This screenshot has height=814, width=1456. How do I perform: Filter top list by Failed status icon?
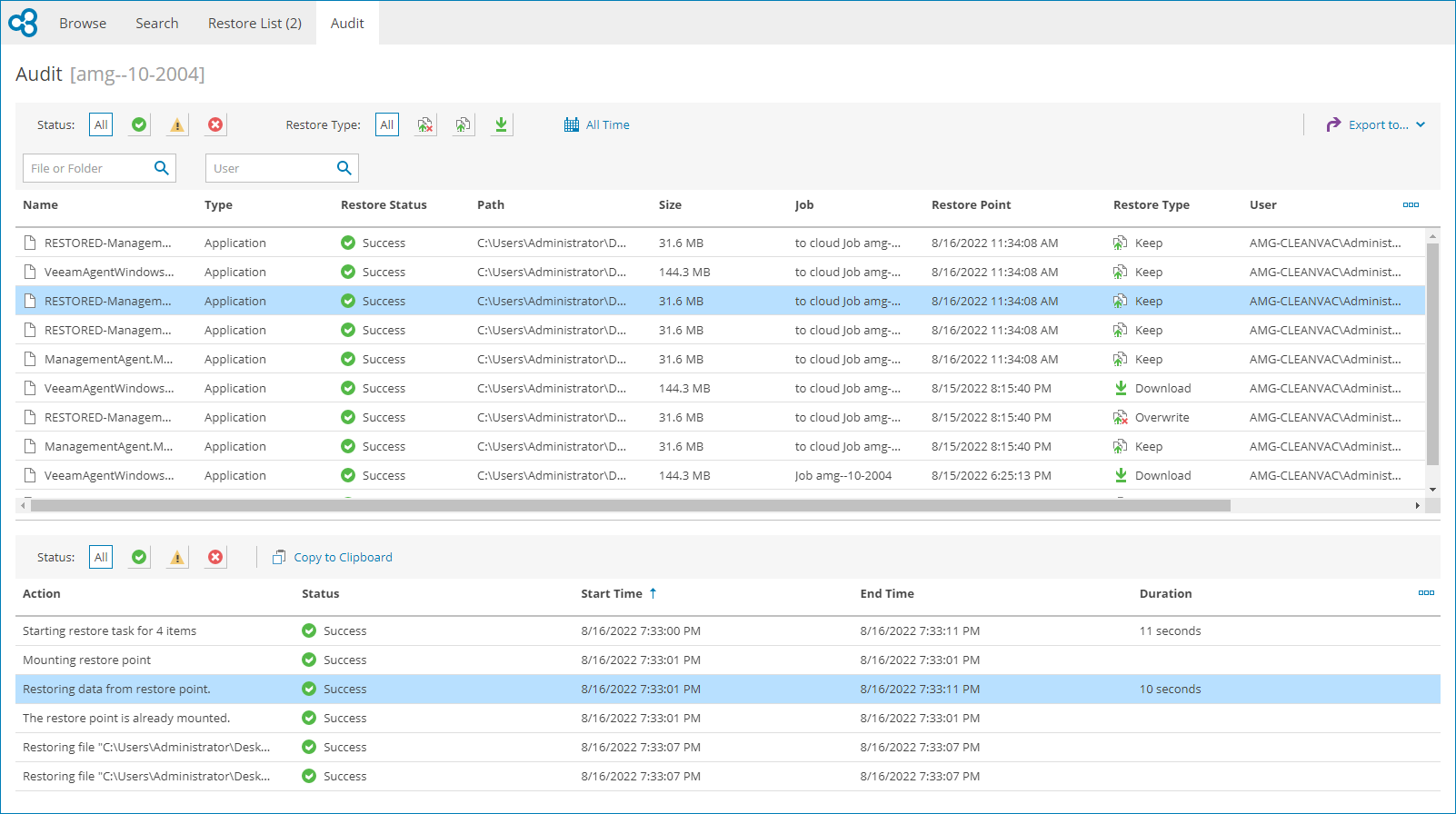click(x=215, y=124)
